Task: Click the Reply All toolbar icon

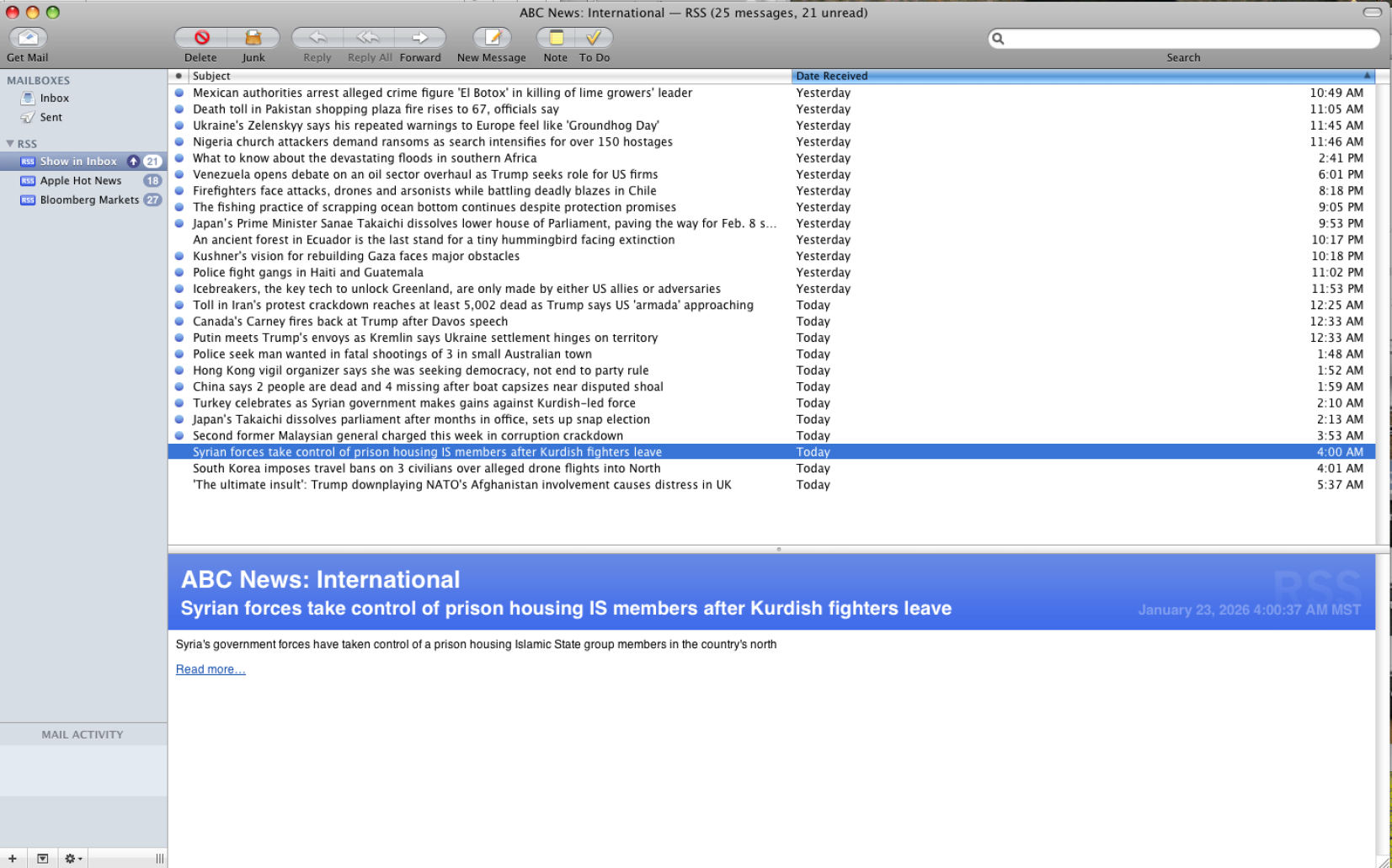Action: point(369,38)
